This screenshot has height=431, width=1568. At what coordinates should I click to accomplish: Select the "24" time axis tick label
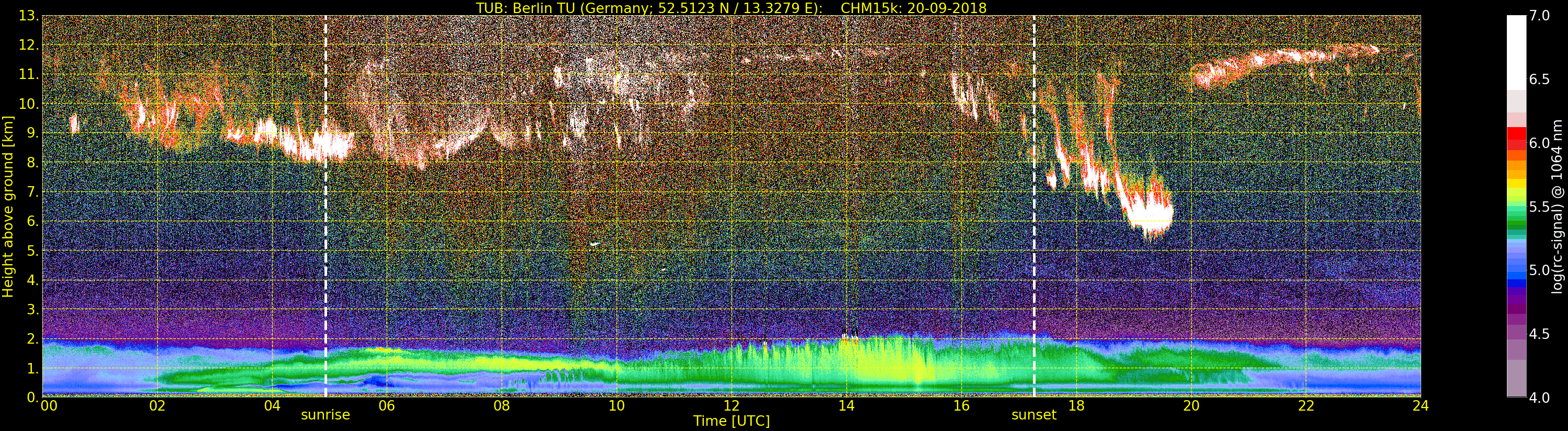[x=1420, y=406]
